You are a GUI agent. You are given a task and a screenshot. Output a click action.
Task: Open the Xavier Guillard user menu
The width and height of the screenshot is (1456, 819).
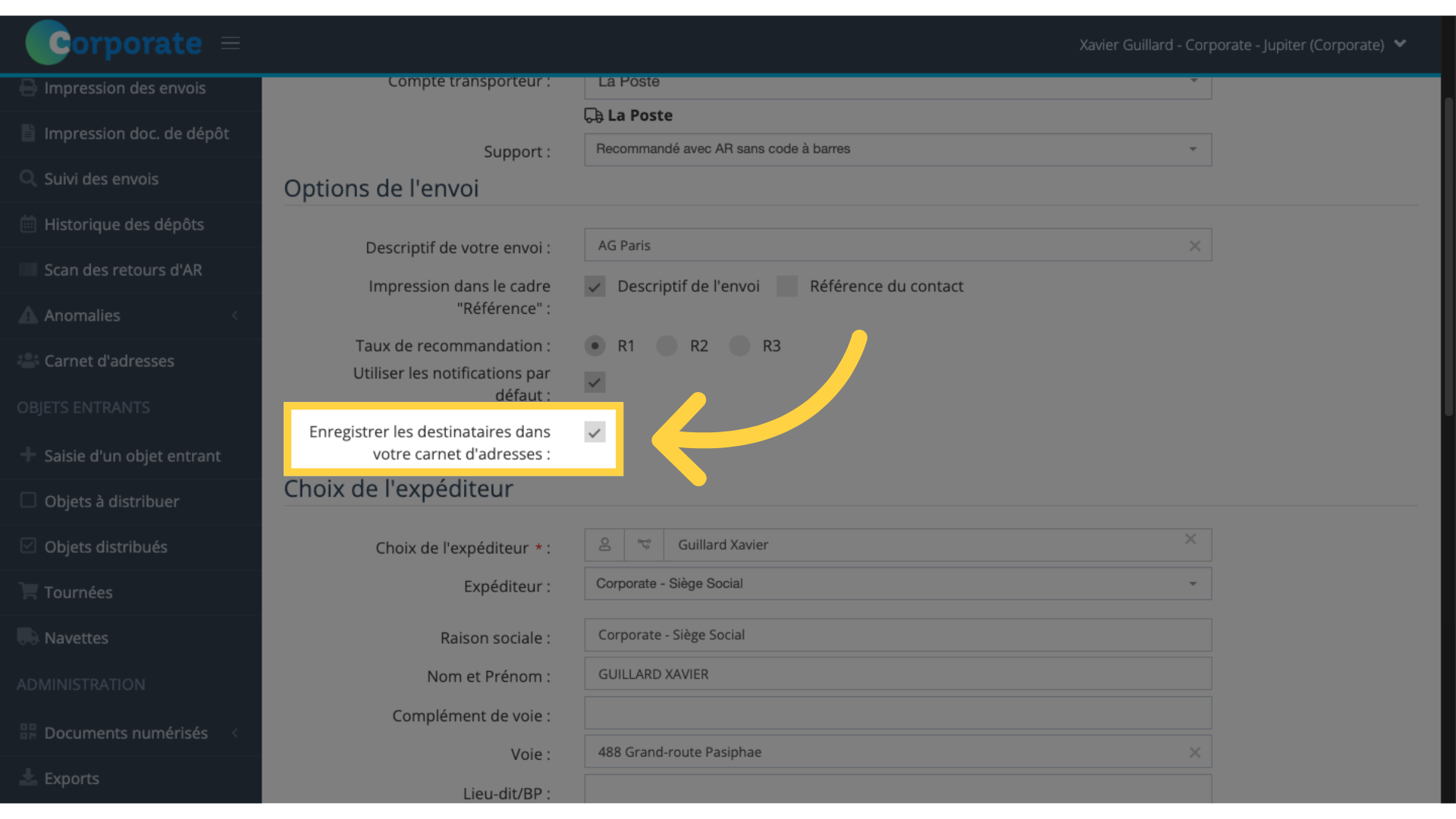1242,45
